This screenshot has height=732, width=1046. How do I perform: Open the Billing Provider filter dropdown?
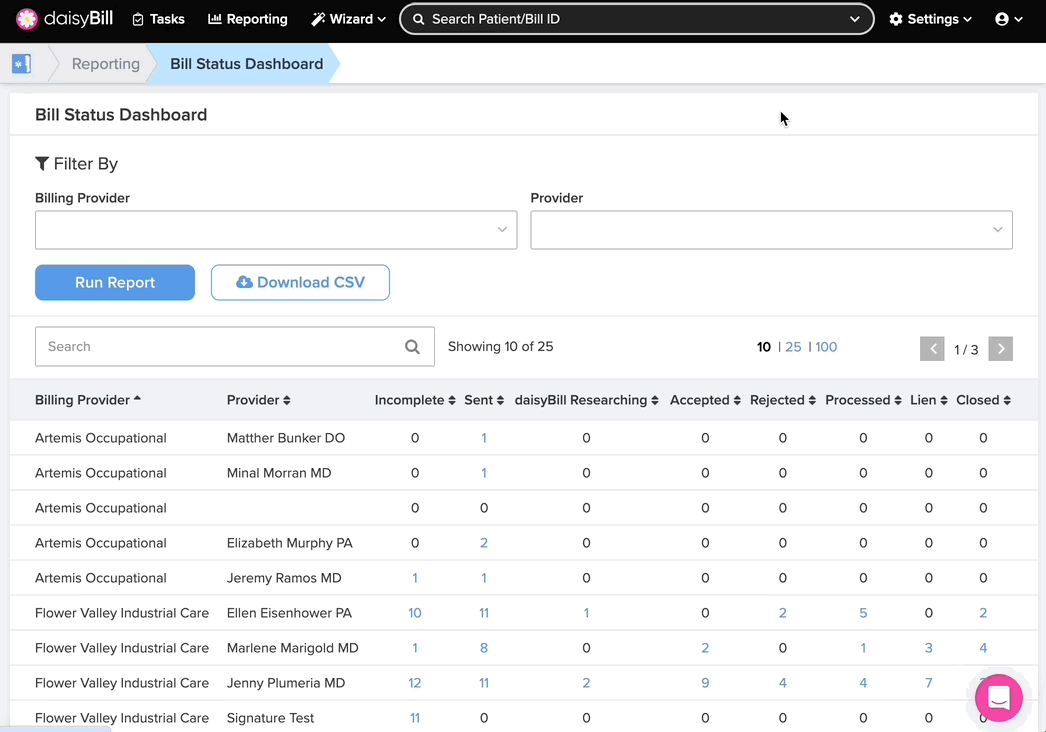coord(276,230)
